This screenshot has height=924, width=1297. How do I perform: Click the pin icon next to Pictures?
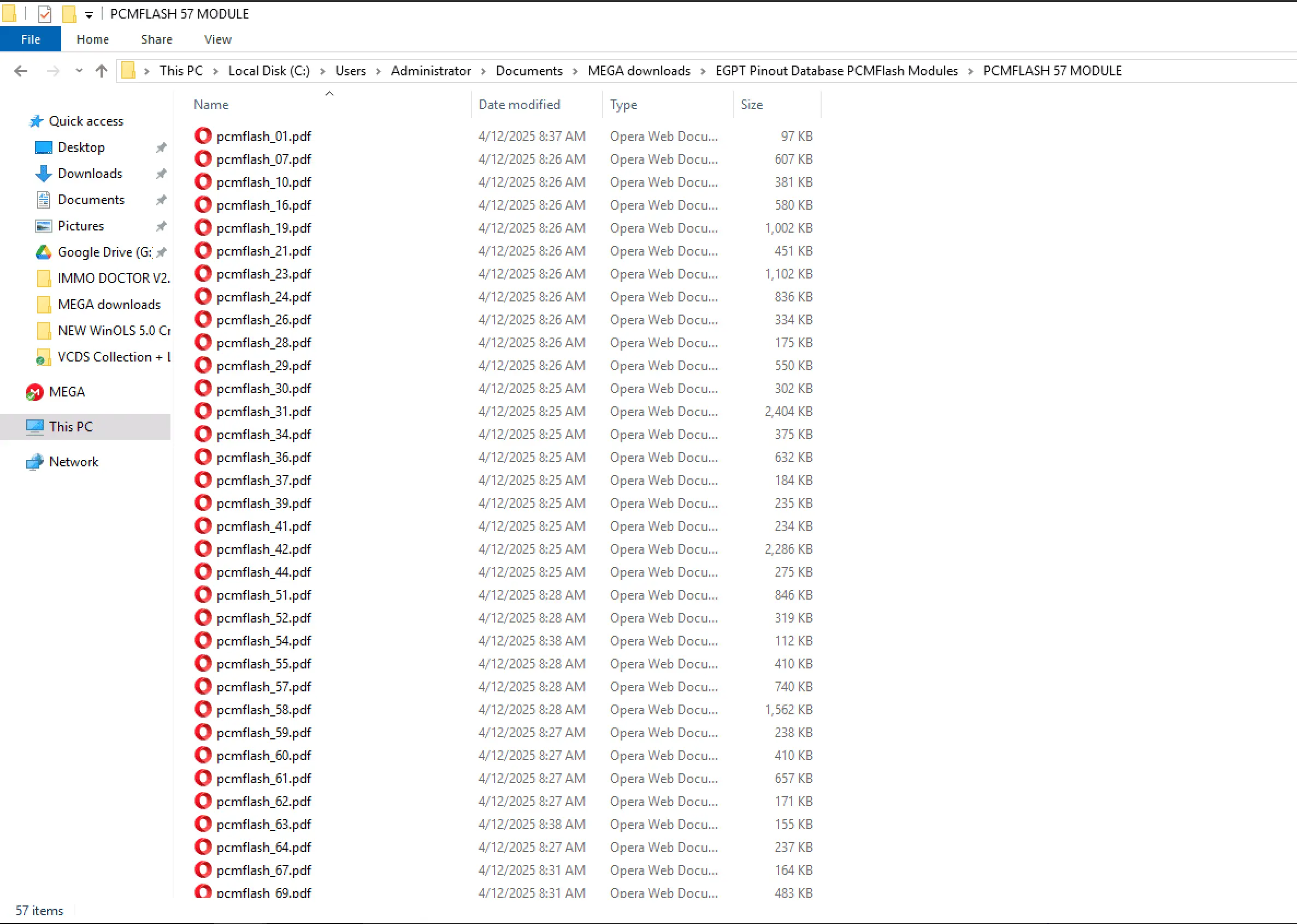click(162, 227)
